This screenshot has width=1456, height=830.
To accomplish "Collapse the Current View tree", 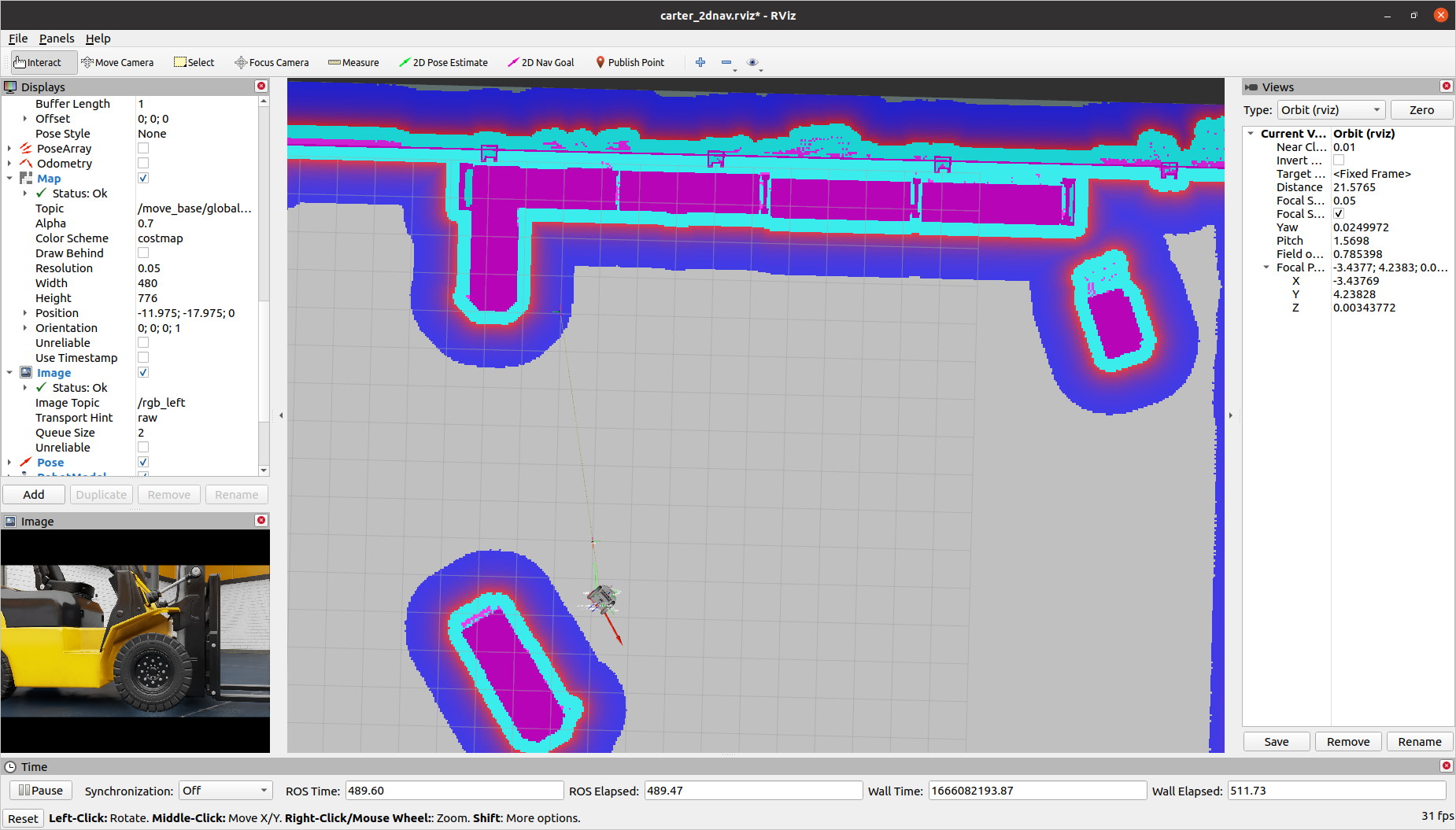I will (x=1251, y=134).
